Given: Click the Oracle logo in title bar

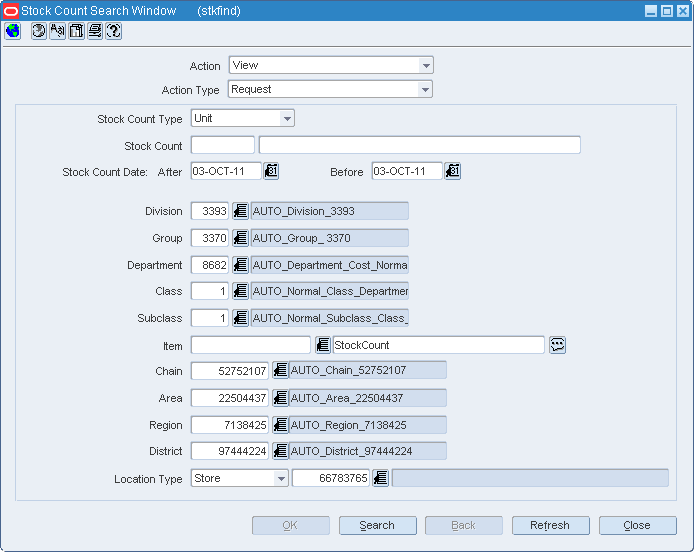Looking at the screenshot, I should [11, 11].
